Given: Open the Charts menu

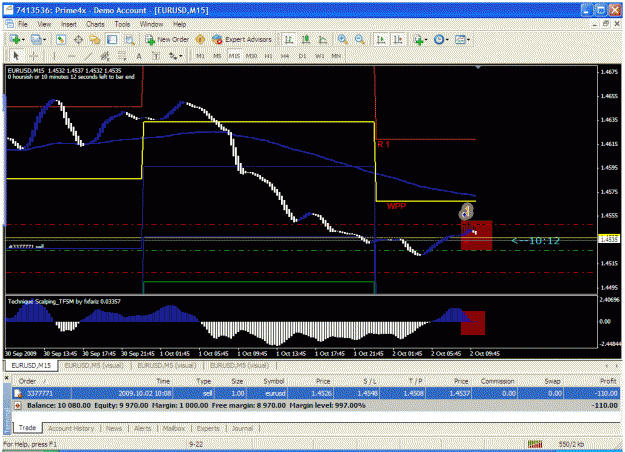Looking at the screenshot, I should pos(95,24).
